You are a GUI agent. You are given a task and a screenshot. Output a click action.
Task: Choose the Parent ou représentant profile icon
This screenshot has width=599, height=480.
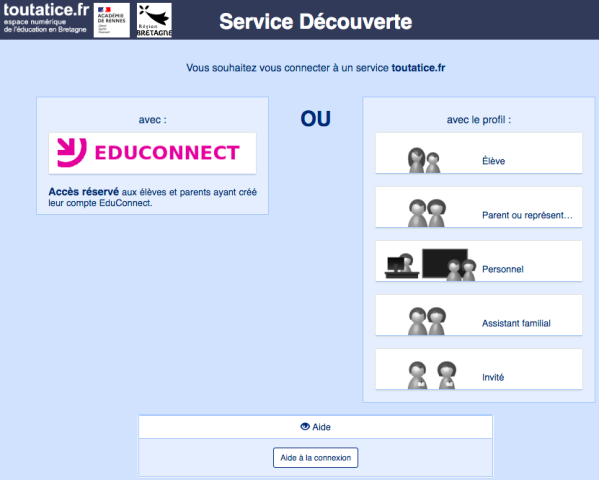click(427, 213)
